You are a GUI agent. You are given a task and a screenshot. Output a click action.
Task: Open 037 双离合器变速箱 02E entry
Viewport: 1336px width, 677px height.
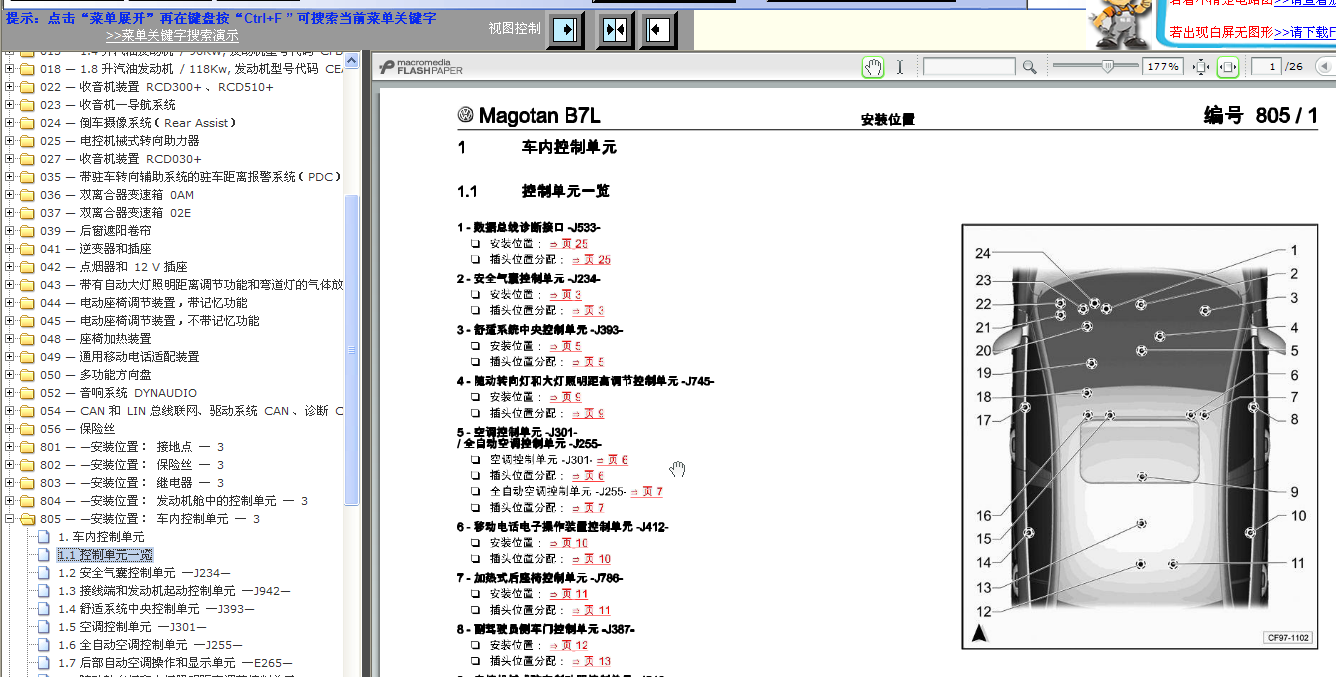tap(115, 213)
